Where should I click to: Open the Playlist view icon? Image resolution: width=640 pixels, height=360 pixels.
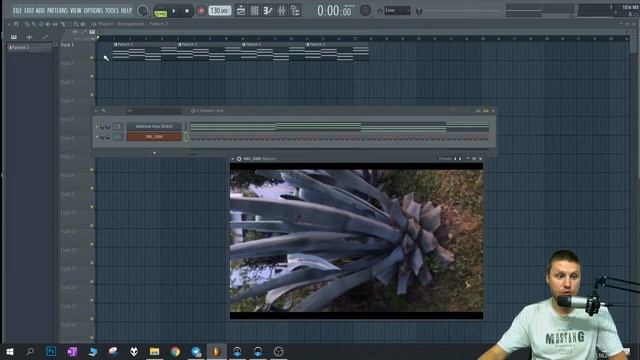[241, 11]
